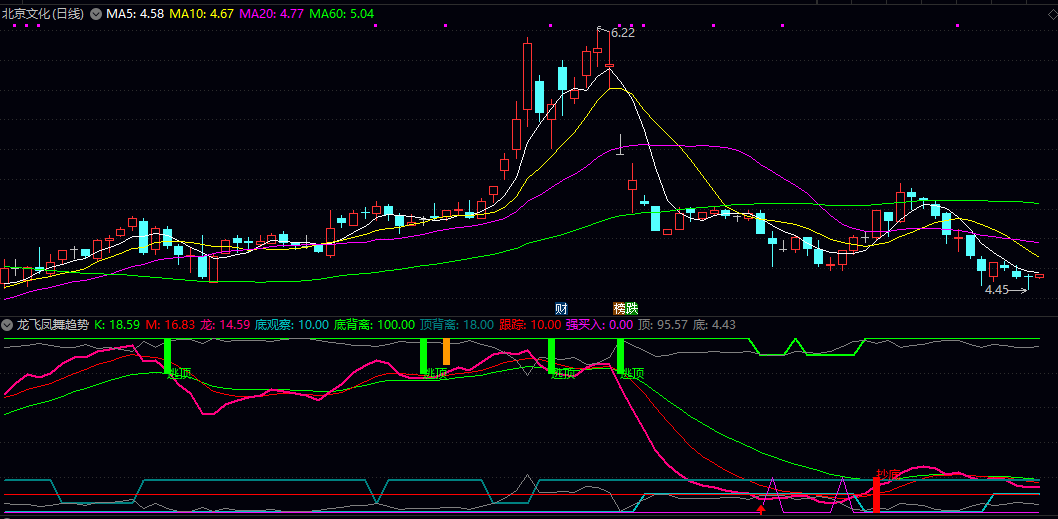Click the 财 finance event marker
1058x519 pixels.
click(561, 308)
